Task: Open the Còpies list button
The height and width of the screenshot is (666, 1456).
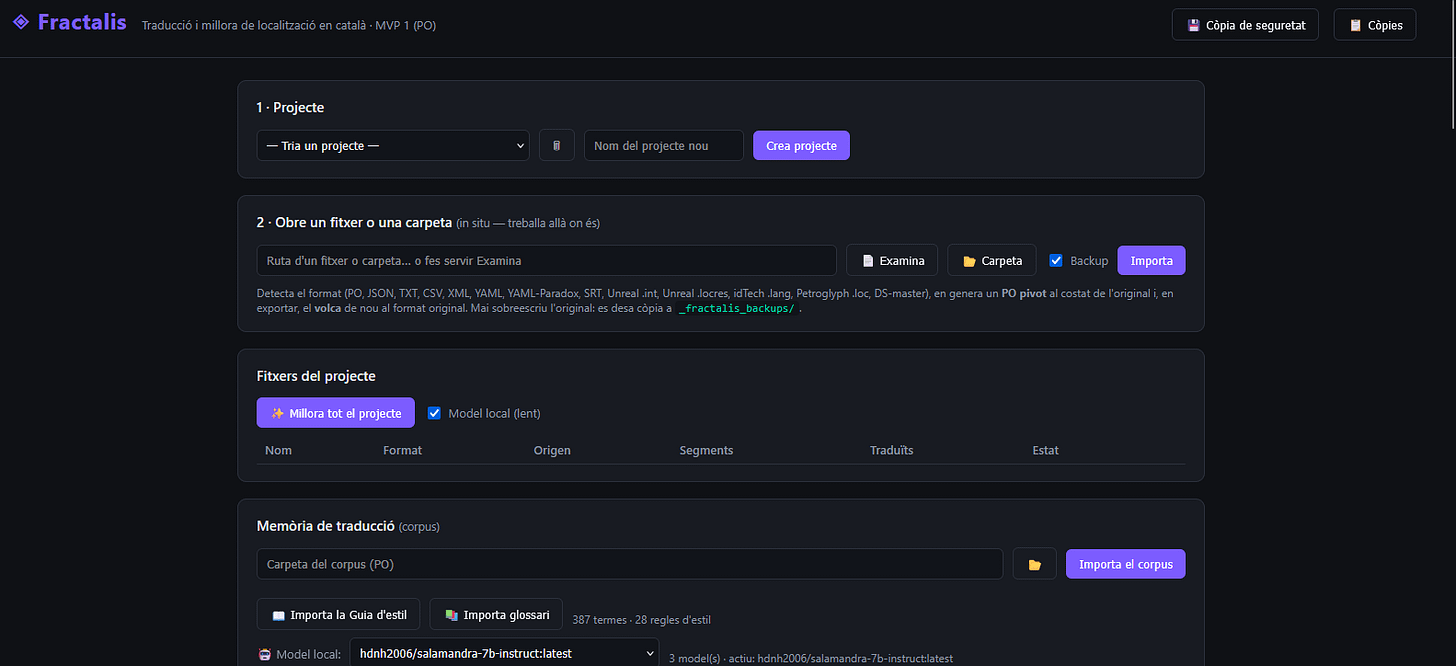Action: click(x=1375, y=25)
